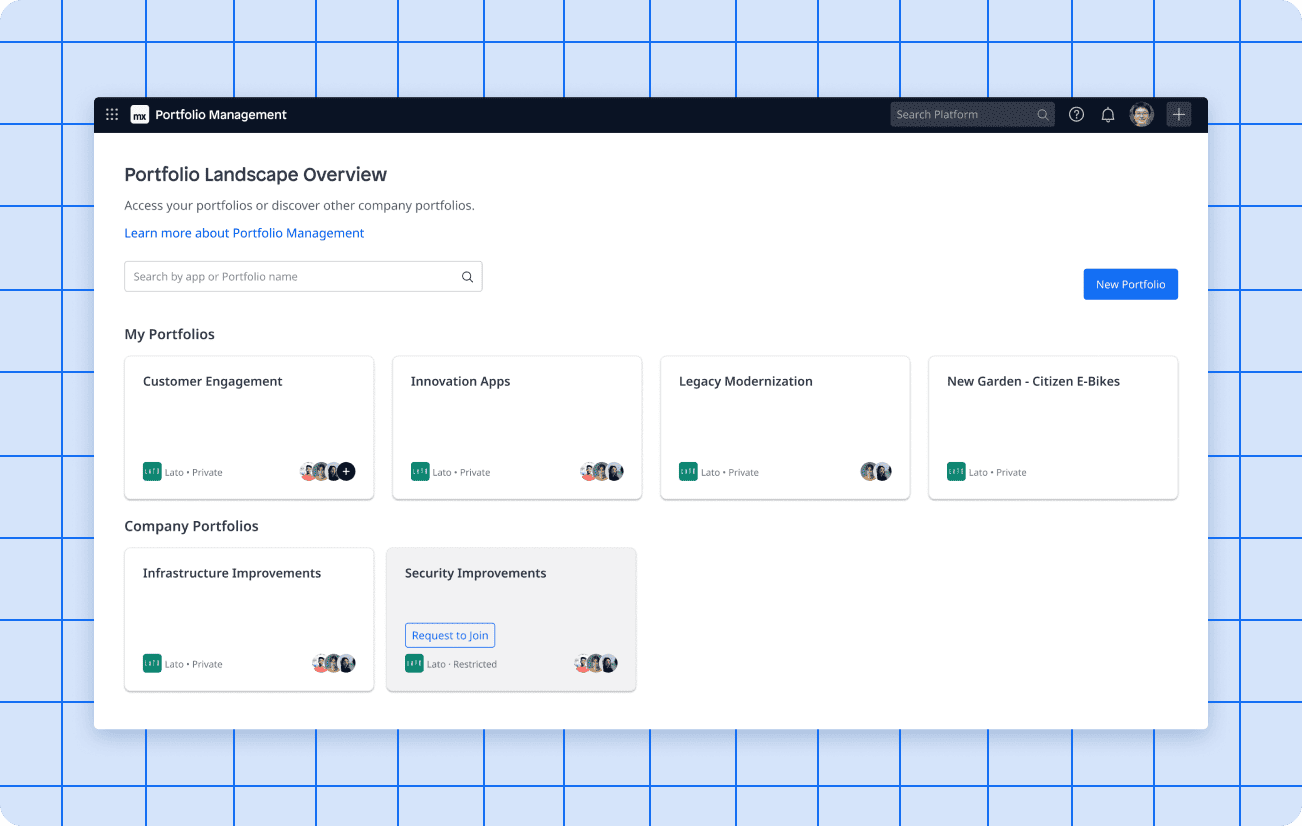Image resolution: width=1302 pixels, height=826 pixels.
Task: Click Lato logo on Innovation Apps card
Action: (420, 472)
